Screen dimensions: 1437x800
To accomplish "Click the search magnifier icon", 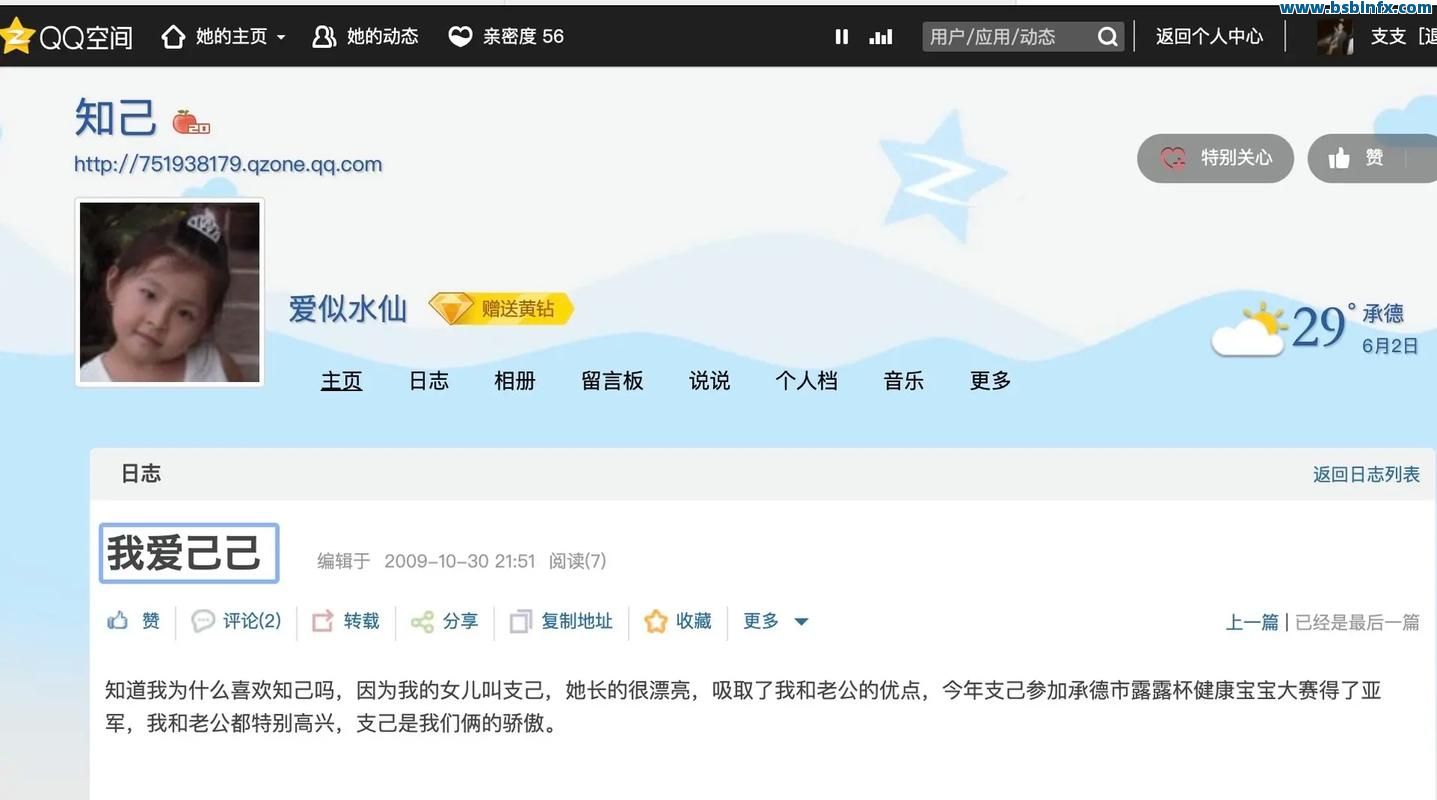I will tap(1107, 37).
